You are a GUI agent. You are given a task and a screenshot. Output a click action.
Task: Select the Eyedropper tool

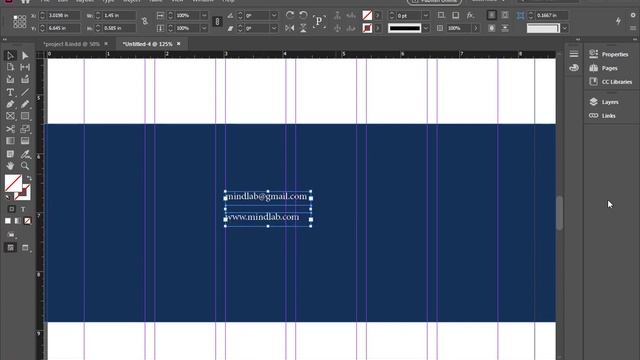[x=25, y=154]
